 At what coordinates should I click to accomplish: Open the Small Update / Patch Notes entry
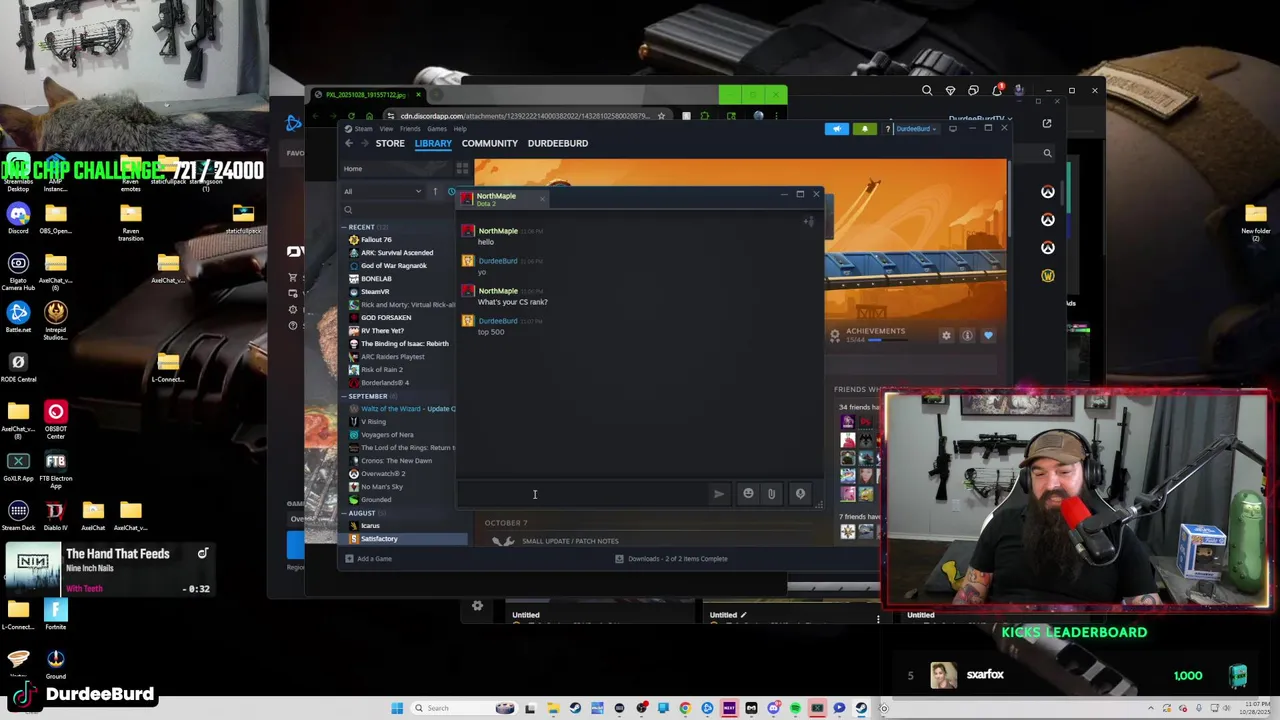click(x=570, y=541)
